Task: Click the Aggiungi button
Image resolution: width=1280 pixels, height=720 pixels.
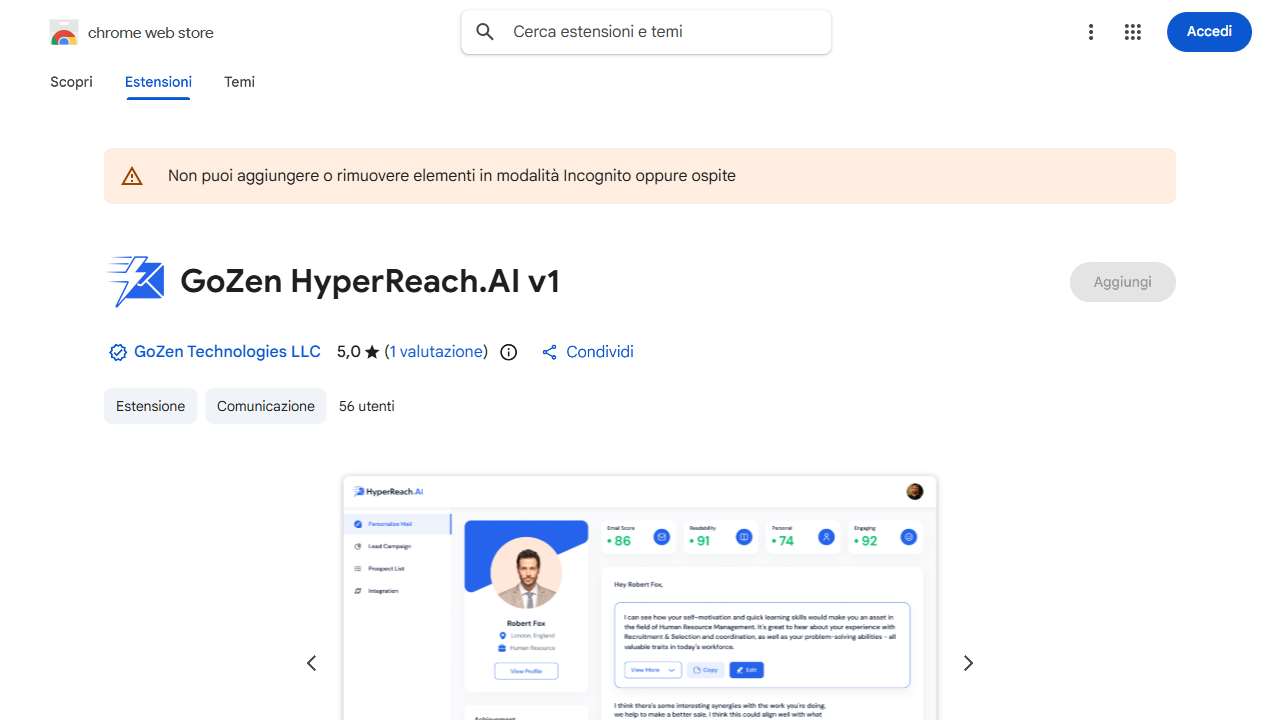Action: (x=1123, y=282)
